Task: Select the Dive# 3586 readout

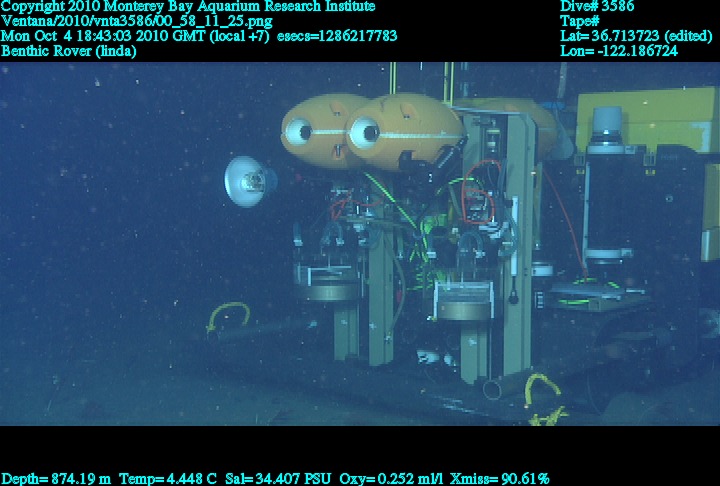Action: point(597,6)
